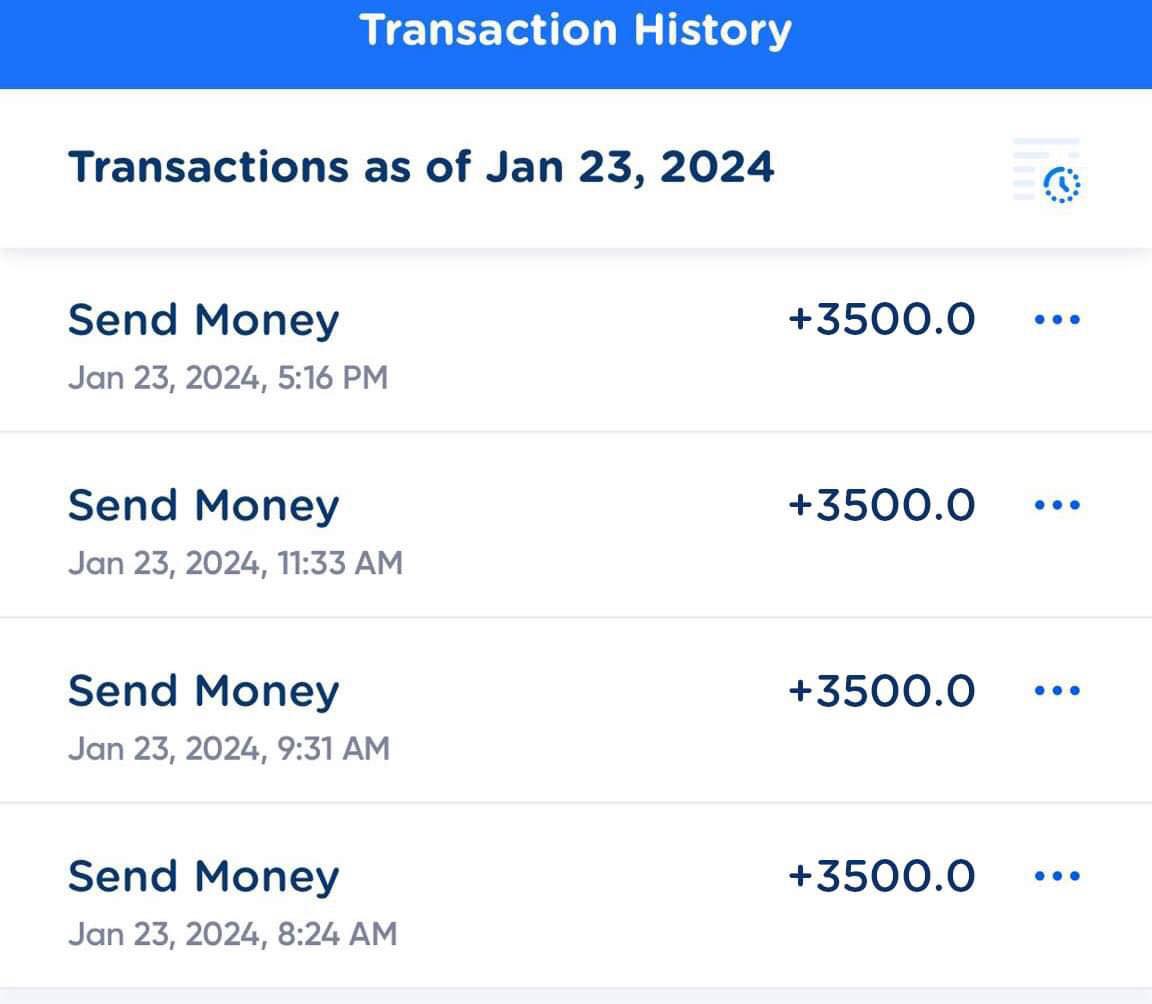This screenshot has height=1004, width=1152.
Task: View the Send Money entry from 8:24 AM
Action: (x=204, y=877)
